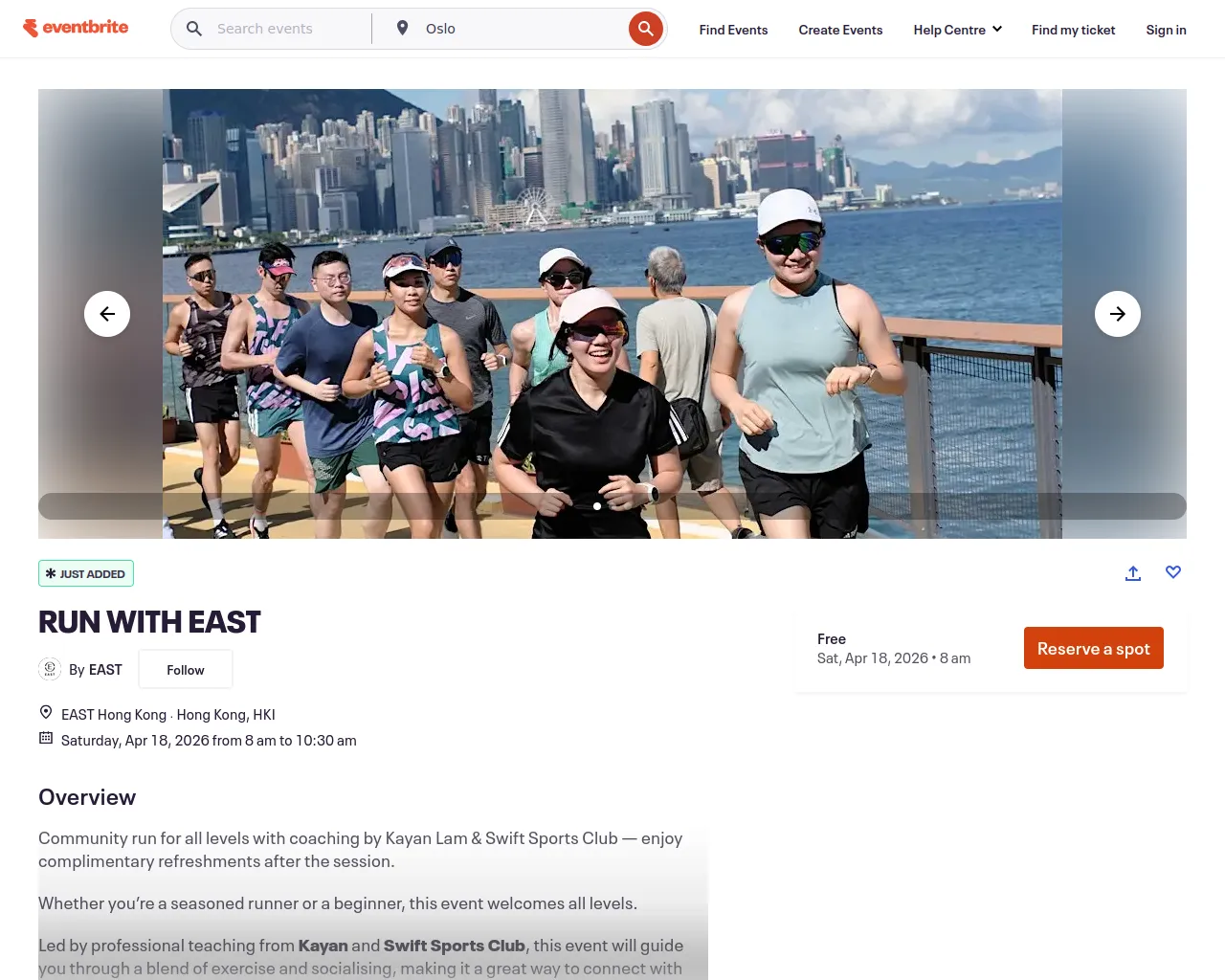Click Sign in link

[x=1166, y=30]
